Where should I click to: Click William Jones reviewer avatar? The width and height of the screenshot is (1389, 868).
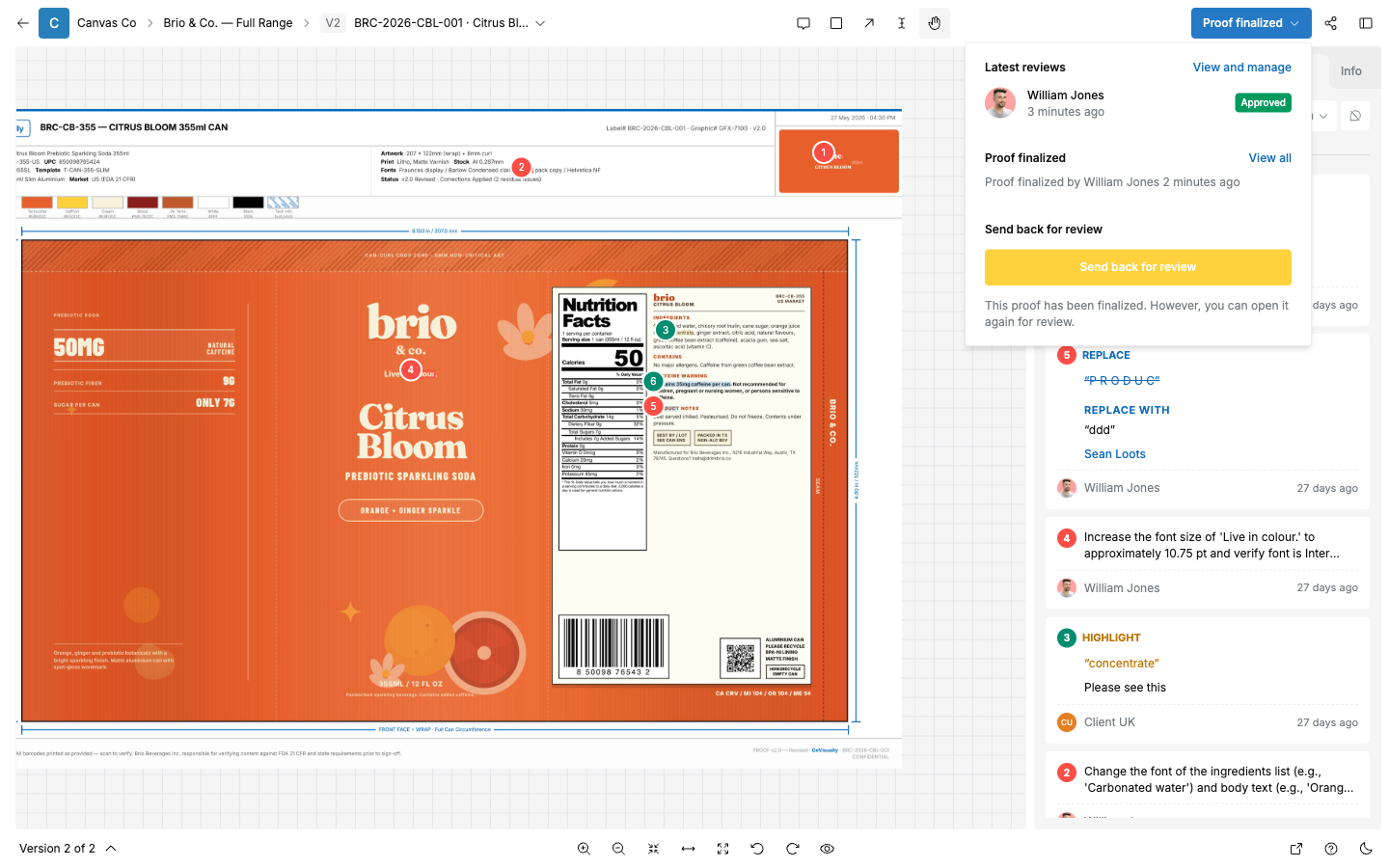(1000, 103)
